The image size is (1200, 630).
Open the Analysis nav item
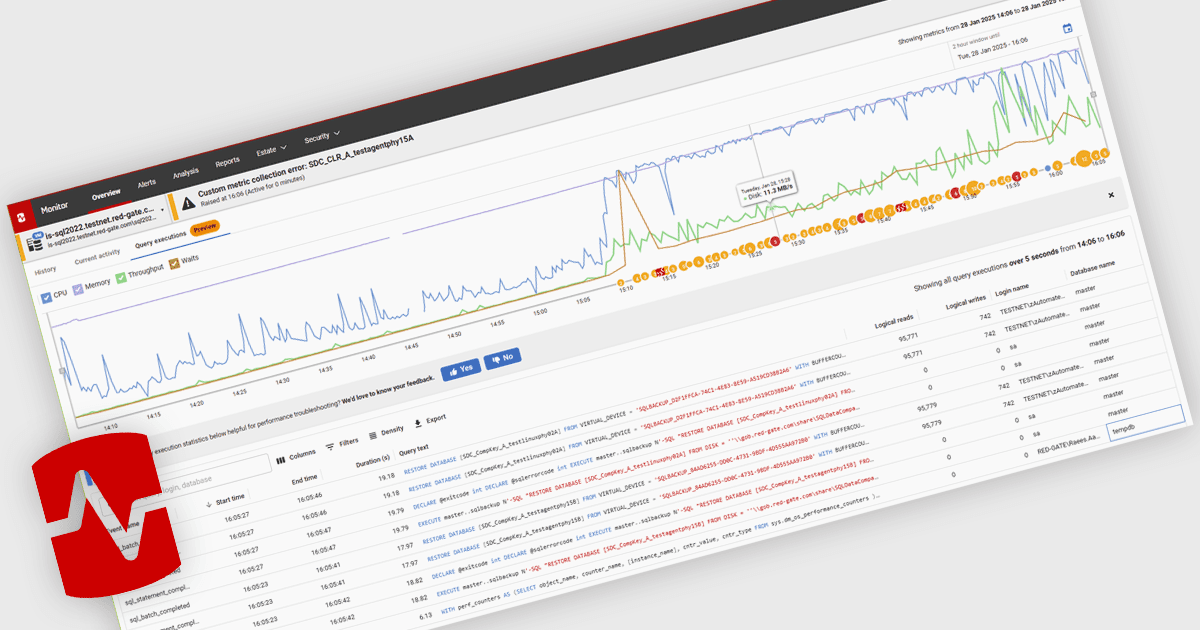[x=185, y=173]
